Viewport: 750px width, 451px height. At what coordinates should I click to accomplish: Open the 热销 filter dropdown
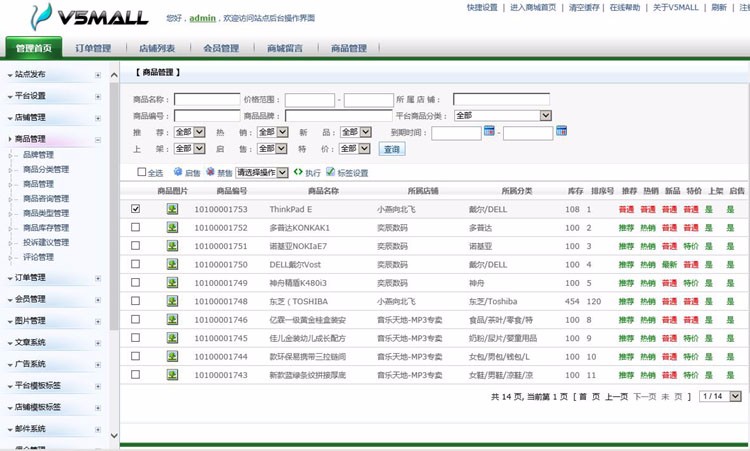tap(273, 132)
